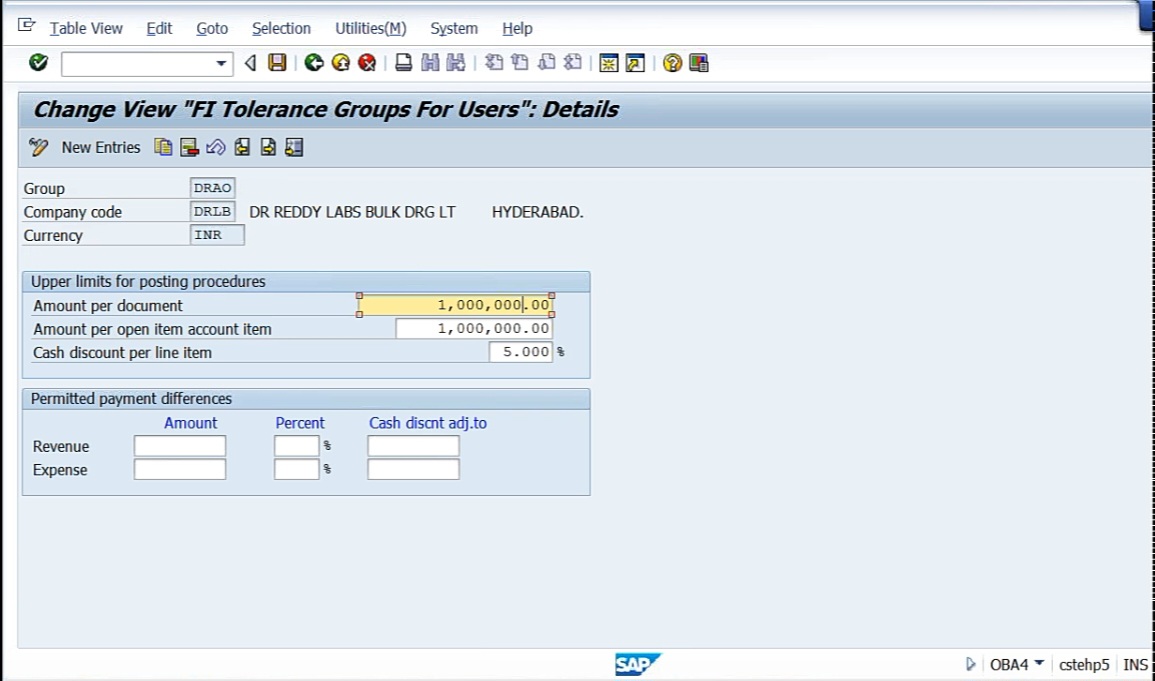
Task: Click the Generate Shortcut icon
Action: 635,63
